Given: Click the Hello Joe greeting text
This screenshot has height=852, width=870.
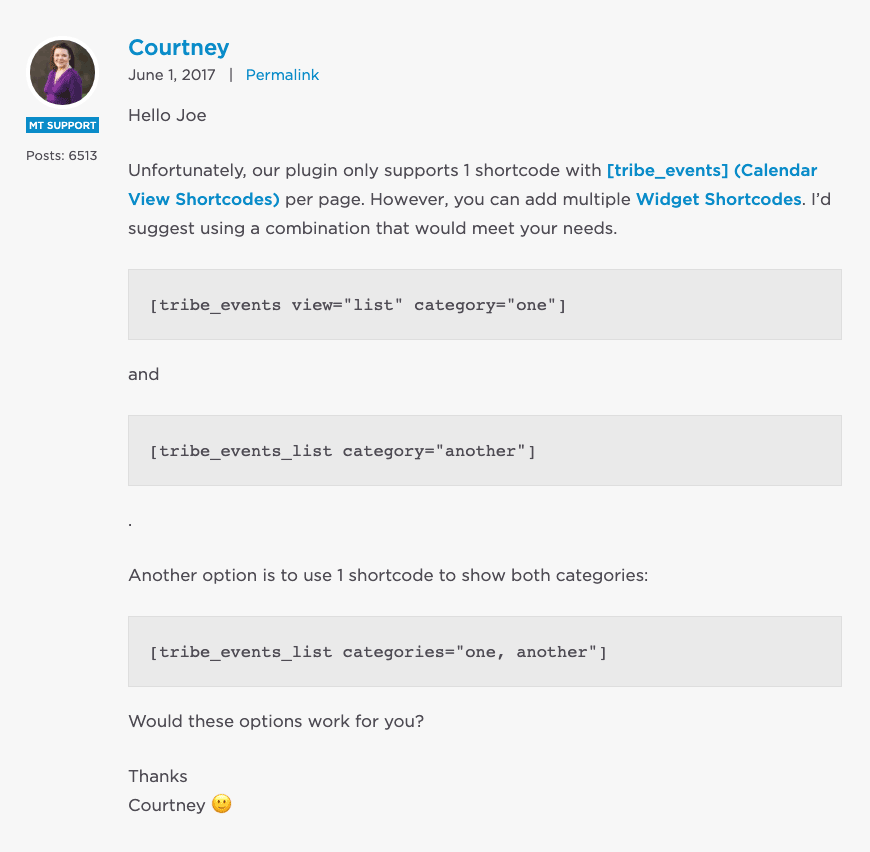Looking at the screenshot, I should [x=167, y=115].
